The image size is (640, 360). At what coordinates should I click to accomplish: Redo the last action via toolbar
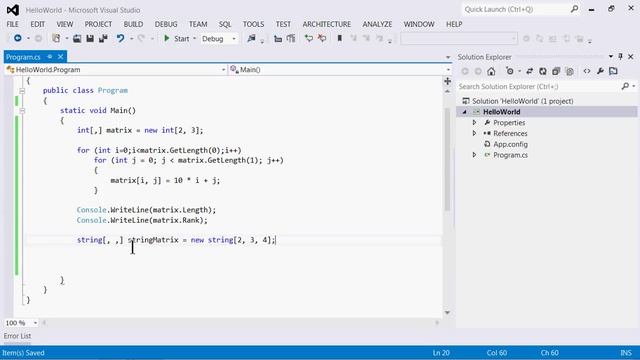coord(141,38)
